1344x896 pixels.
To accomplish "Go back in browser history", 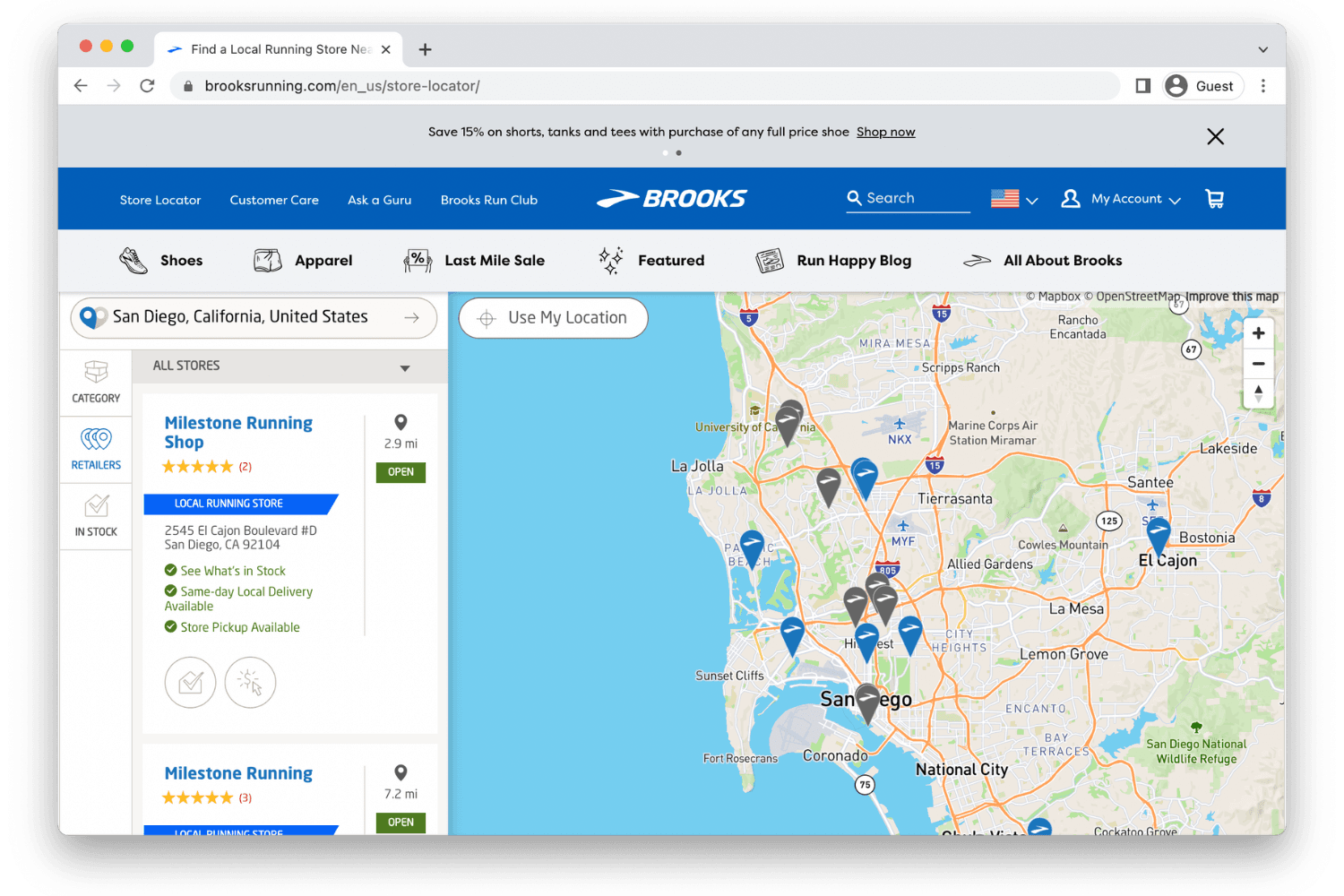I will click(81, 86).
